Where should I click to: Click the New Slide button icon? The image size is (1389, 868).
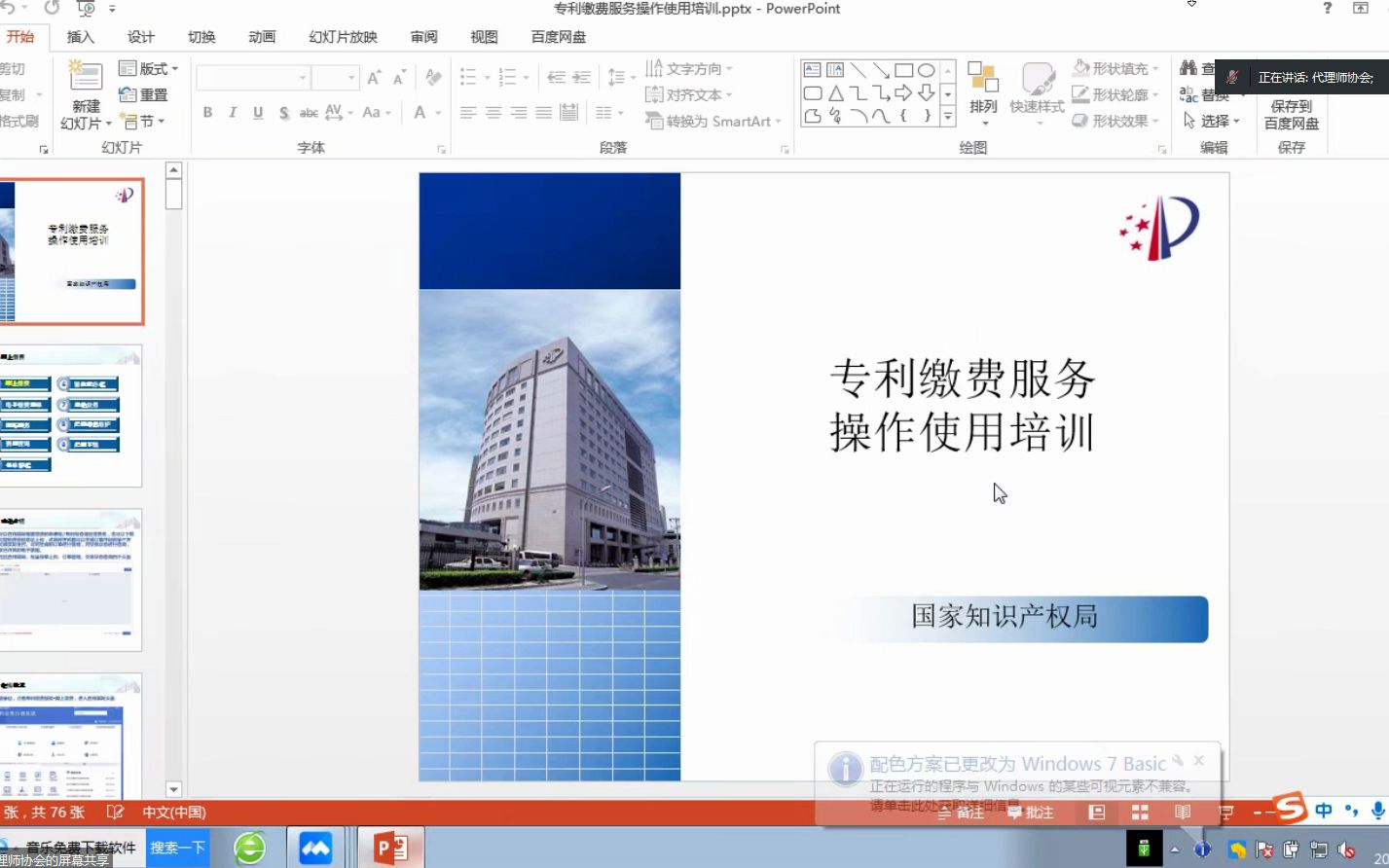coord(85,77)
